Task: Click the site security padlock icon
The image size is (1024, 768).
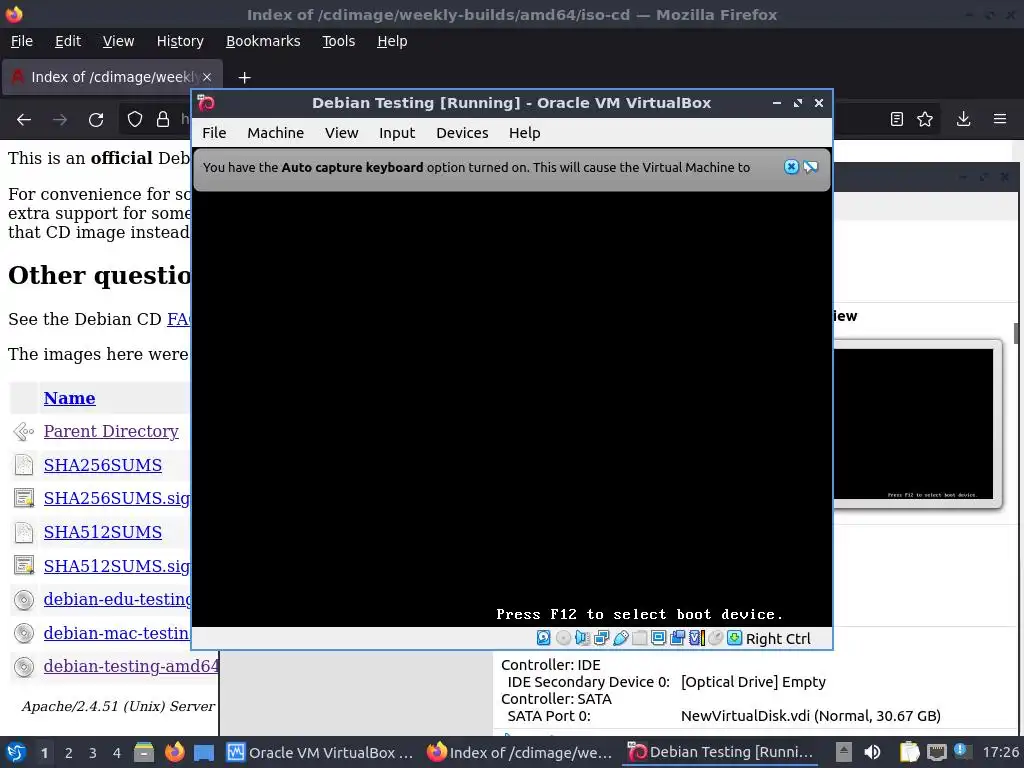Action: point(163,120)
